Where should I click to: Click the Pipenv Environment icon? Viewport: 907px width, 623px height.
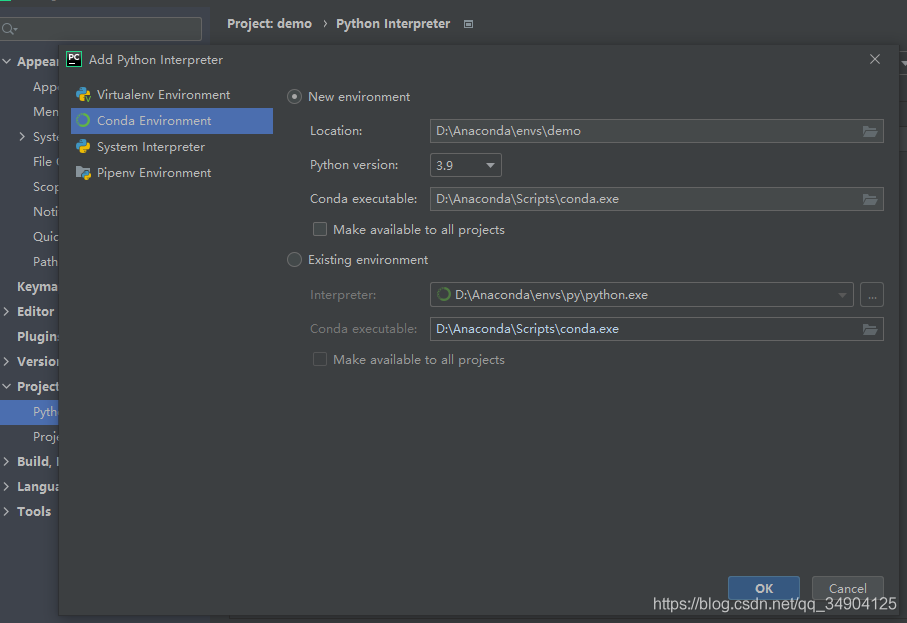click(x=83, y=173)
